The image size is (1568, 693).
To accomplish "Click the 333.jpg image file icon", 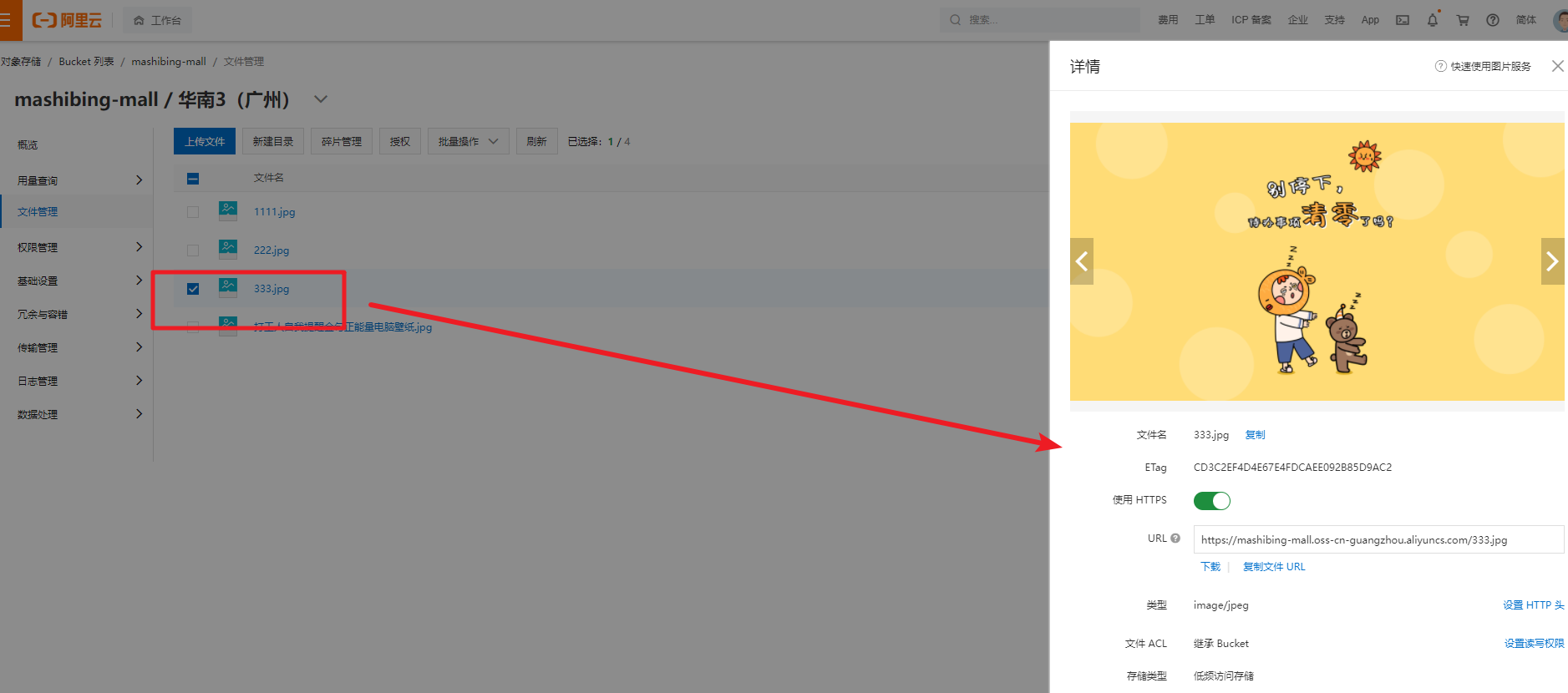I will point(228,287).
